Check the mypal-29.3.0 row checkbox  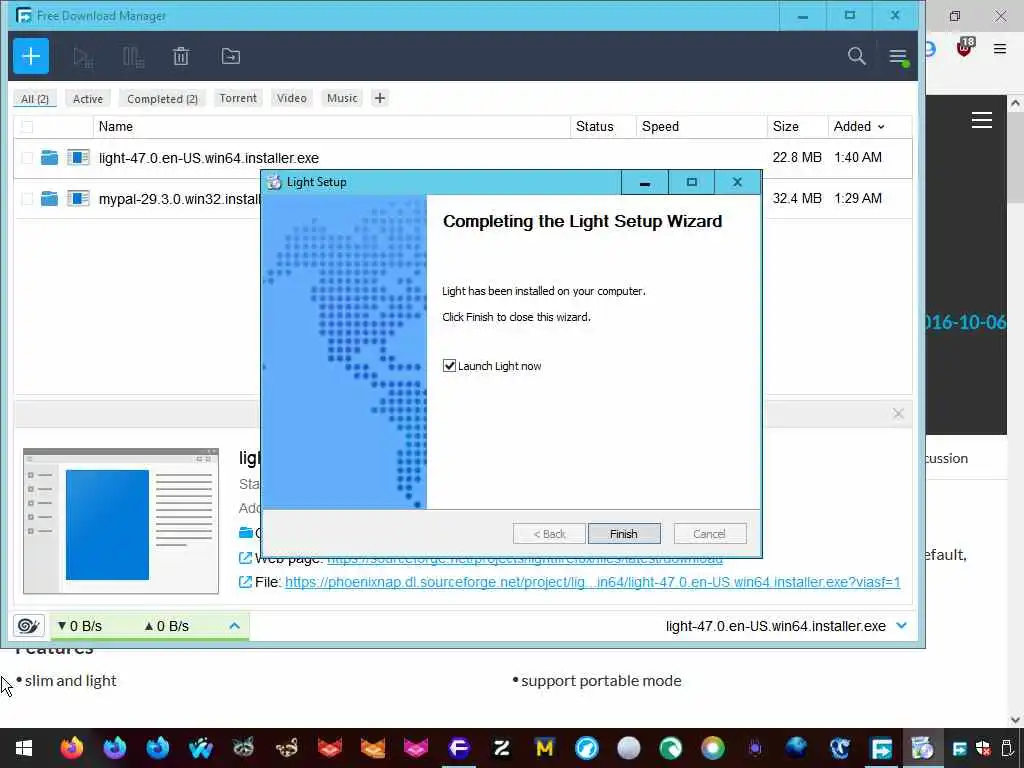(x=27, y=199)
